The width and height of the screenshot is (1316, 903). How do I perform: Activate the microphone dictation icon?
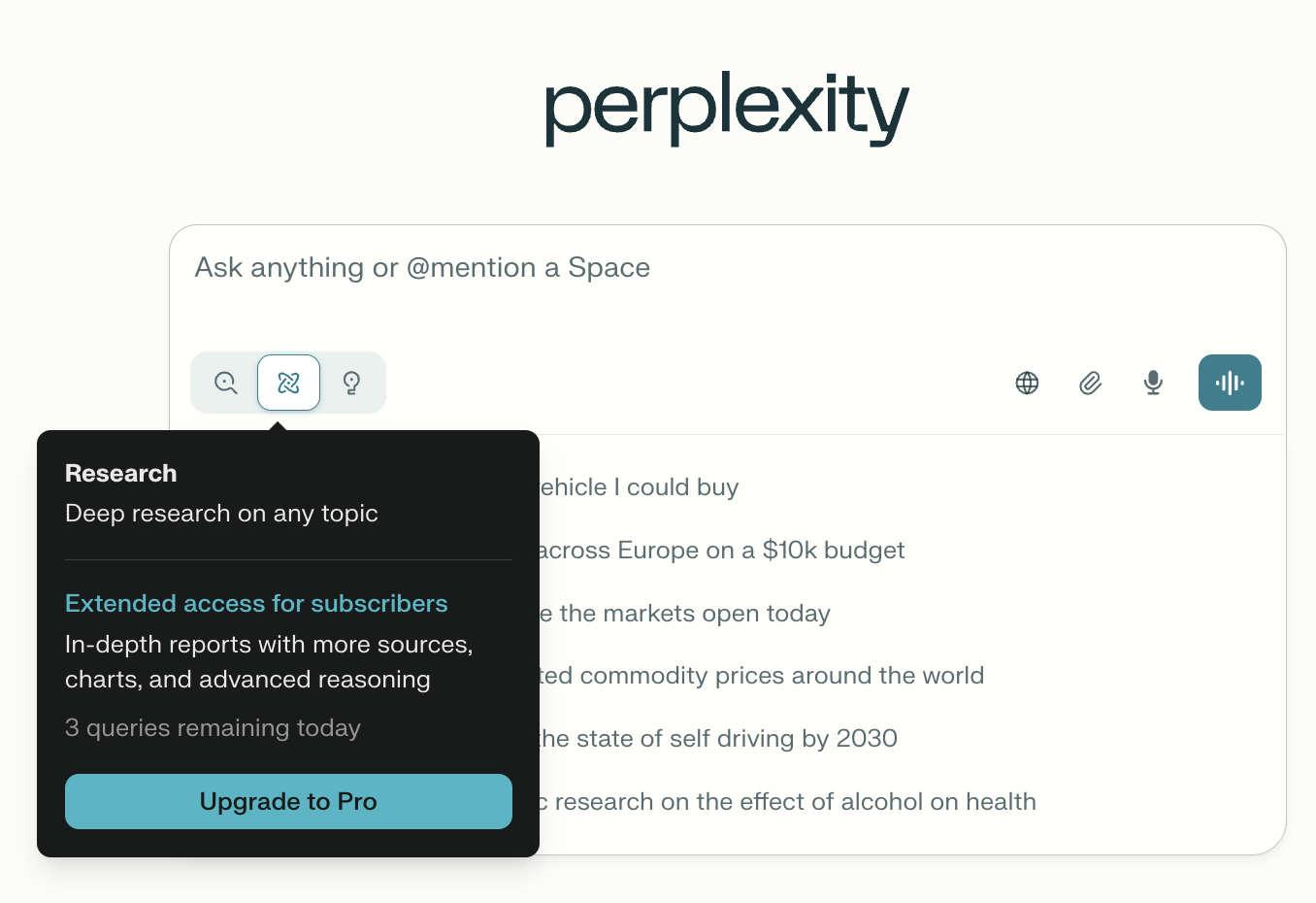pyautogui.click(x=1153, y=383)
